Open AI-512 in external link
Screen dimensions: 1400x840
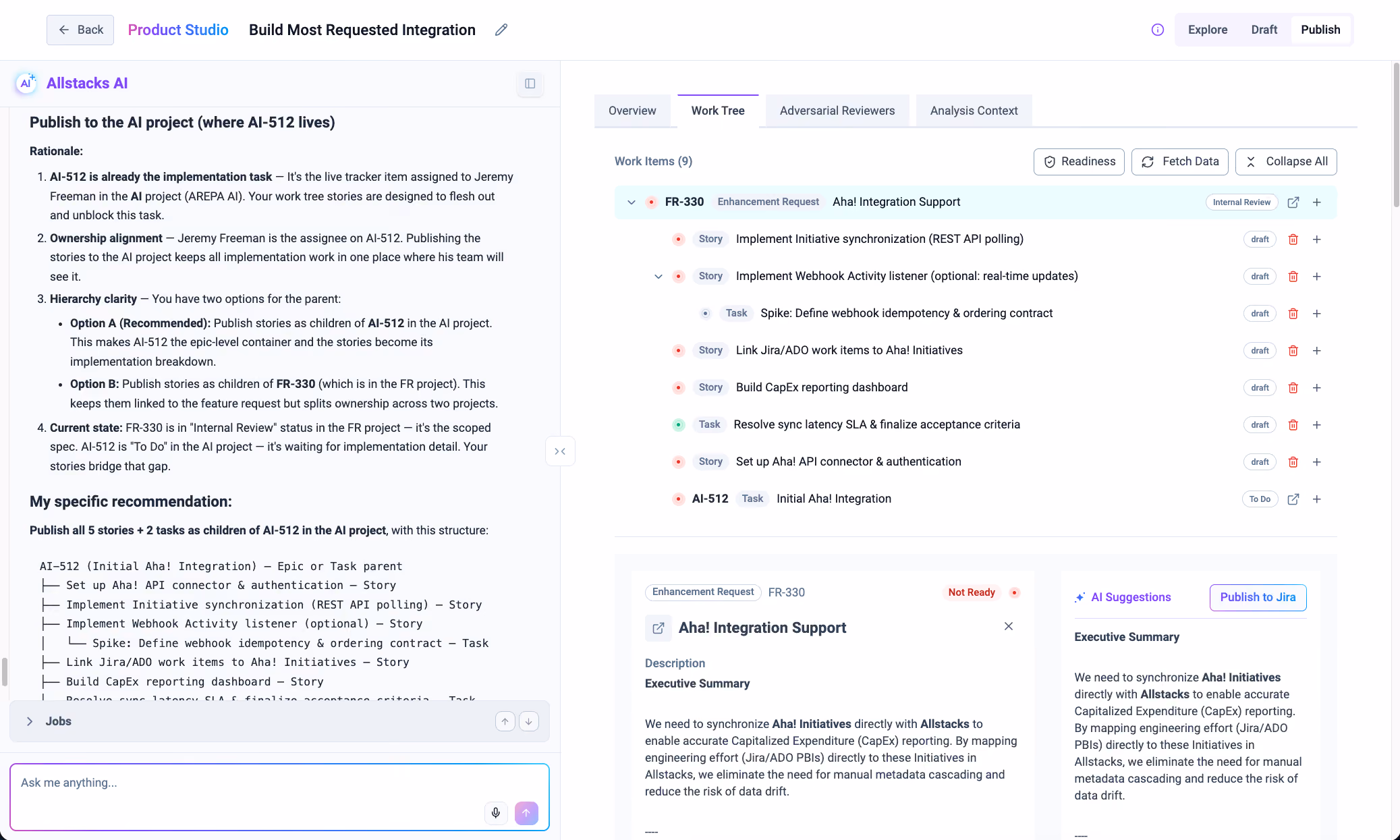[x=1293, y=499]
